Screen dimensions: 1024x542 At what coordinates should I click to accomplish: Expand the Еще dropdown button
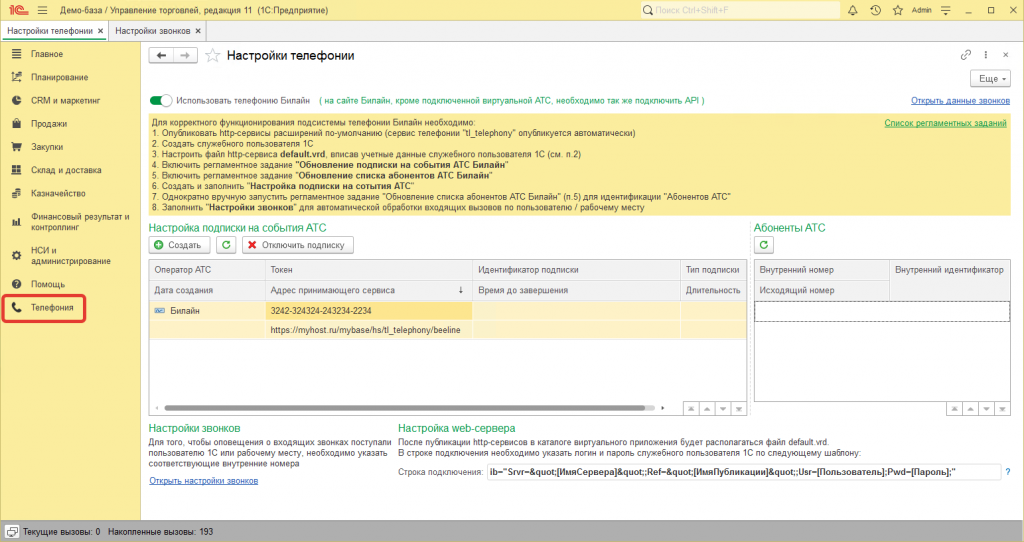tap(990, 78)
